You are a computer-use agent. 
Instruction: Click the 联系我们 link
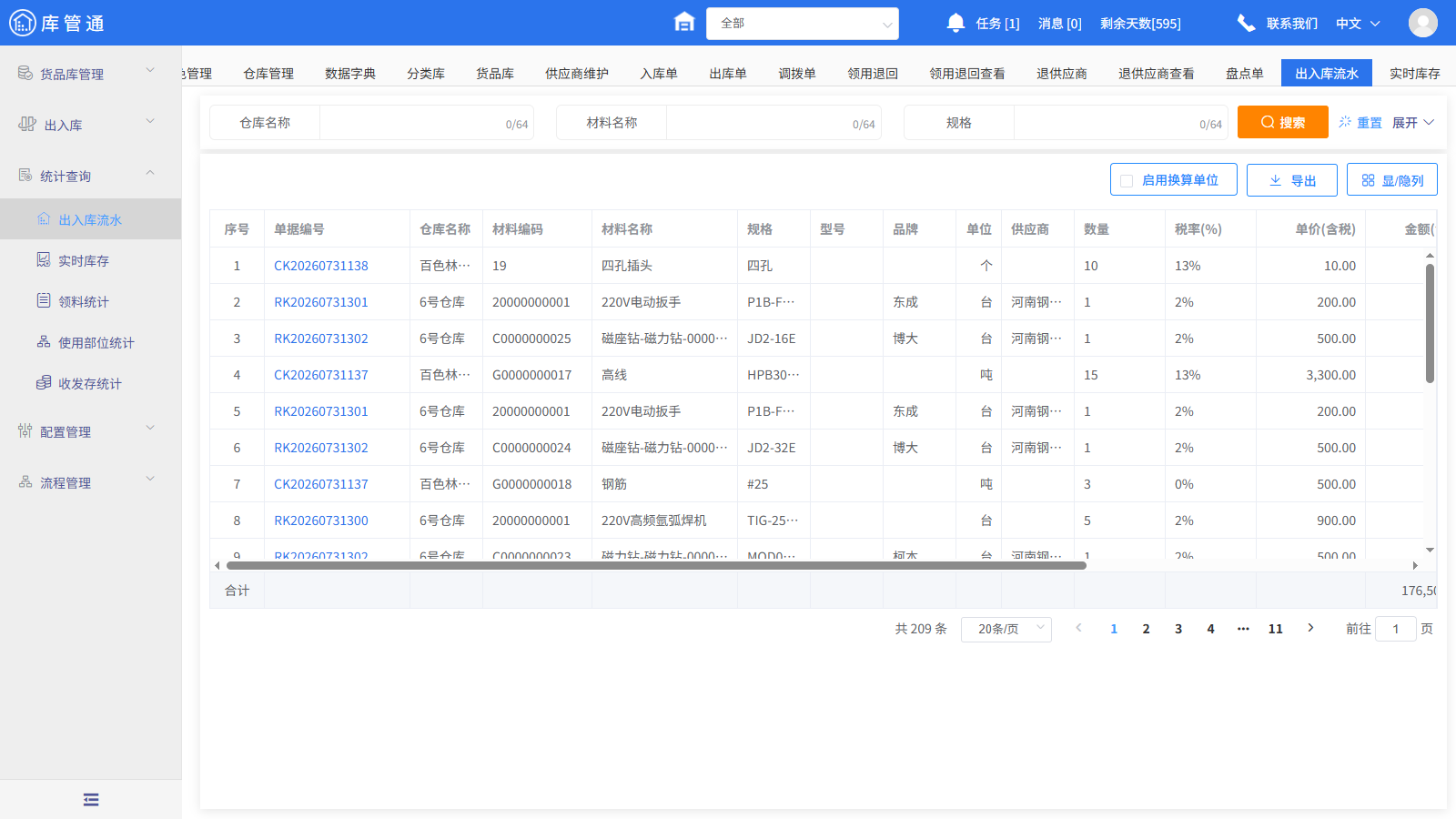1292,24
